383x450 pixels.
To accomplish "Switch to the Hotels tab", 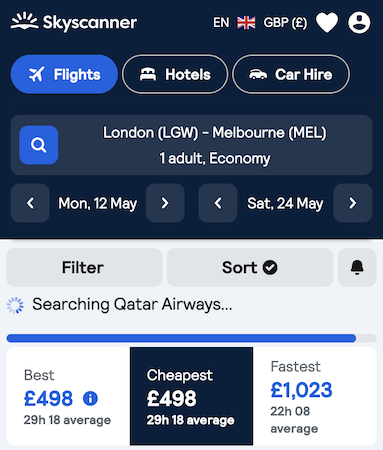I will pyautogui.click(x=175, y=74).
